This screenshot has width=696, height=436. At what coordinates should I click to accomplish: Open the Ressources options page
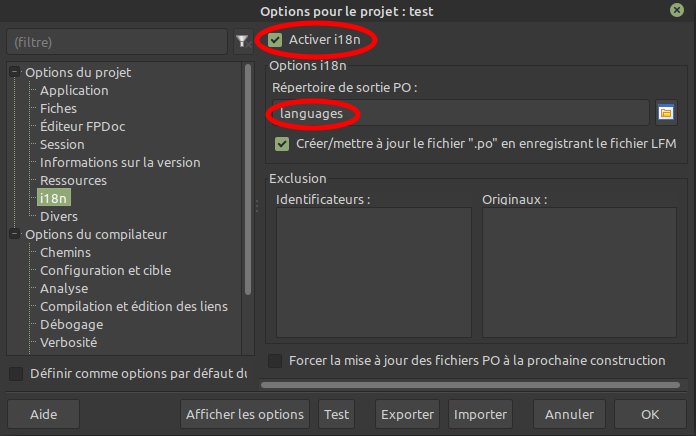click(x=73, y=180)
